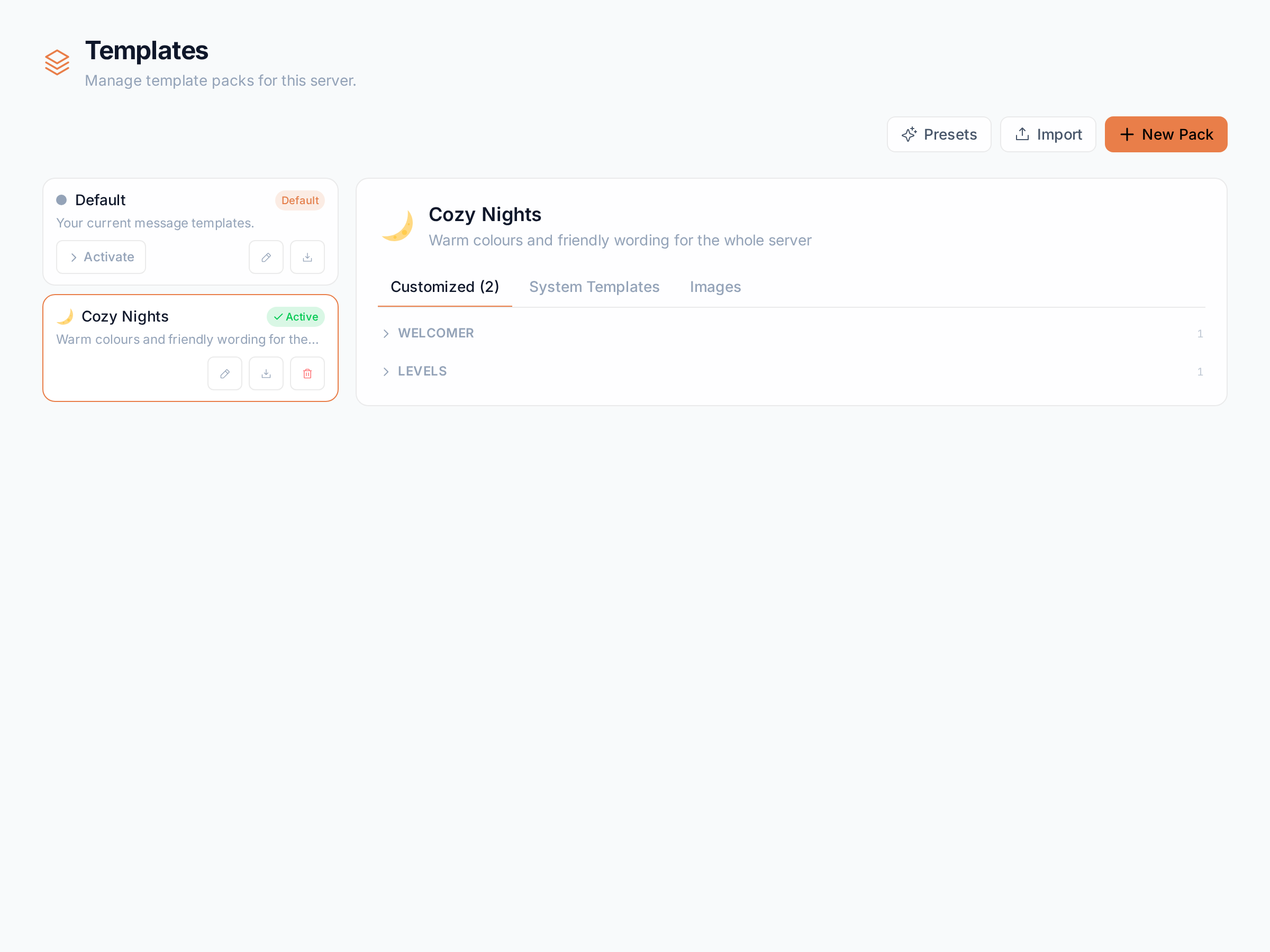1270x952 pixels.
Task: Click the 'Warm colours... whole server' description
Action: pyautogui.click(x=620, y=241)
